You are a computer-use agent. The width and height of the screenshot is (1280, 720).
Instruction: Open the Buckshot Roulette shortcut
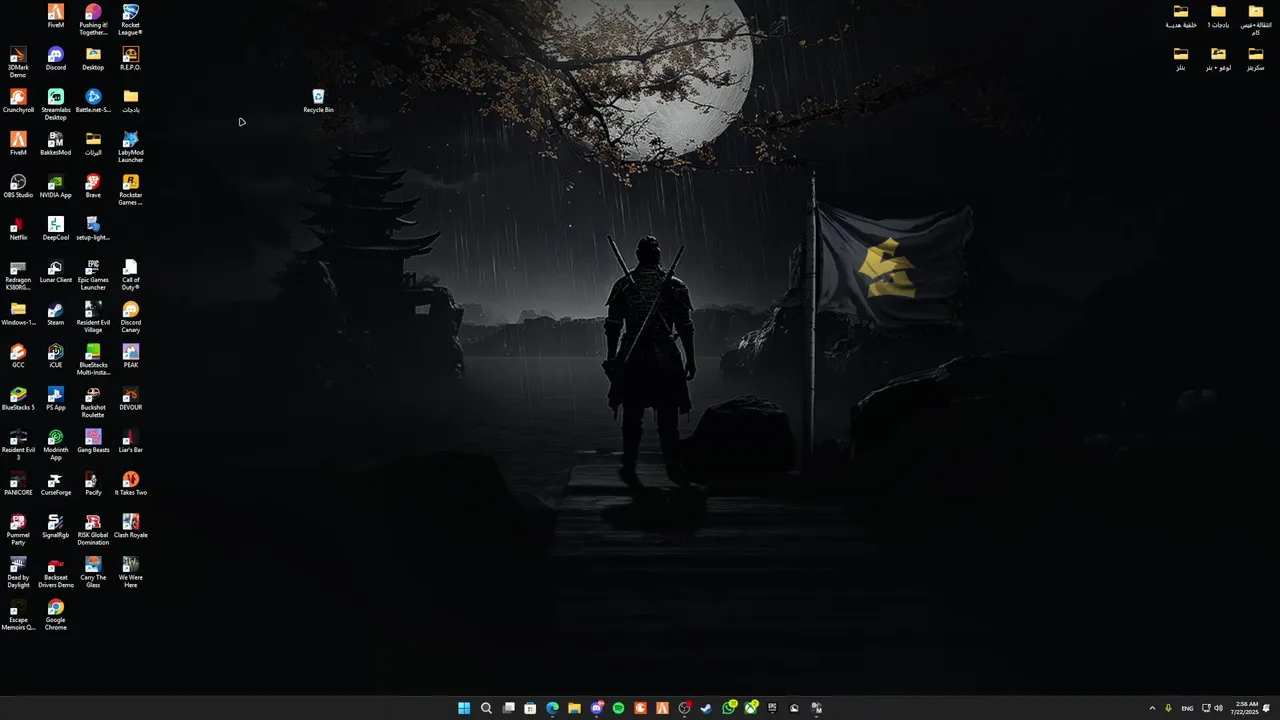pos(93,402)
